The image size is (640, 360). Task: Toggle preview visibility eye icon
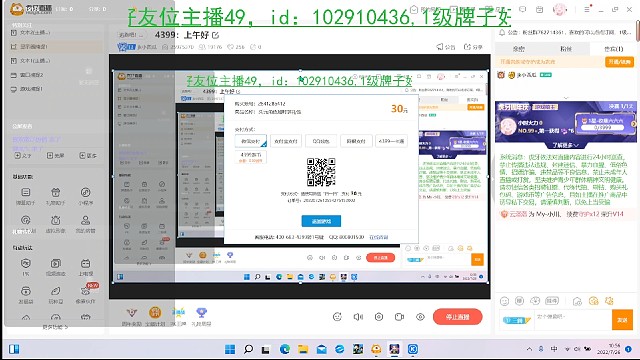click(x=420, y=317)
